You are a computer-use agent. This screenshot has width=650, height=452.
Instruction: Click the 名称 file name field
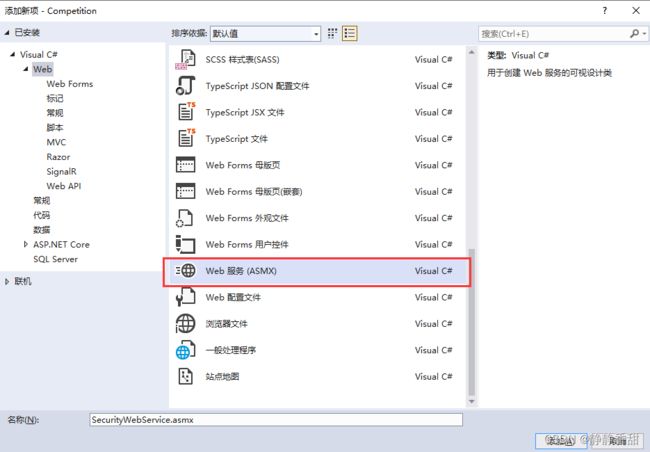pos(276,420)
